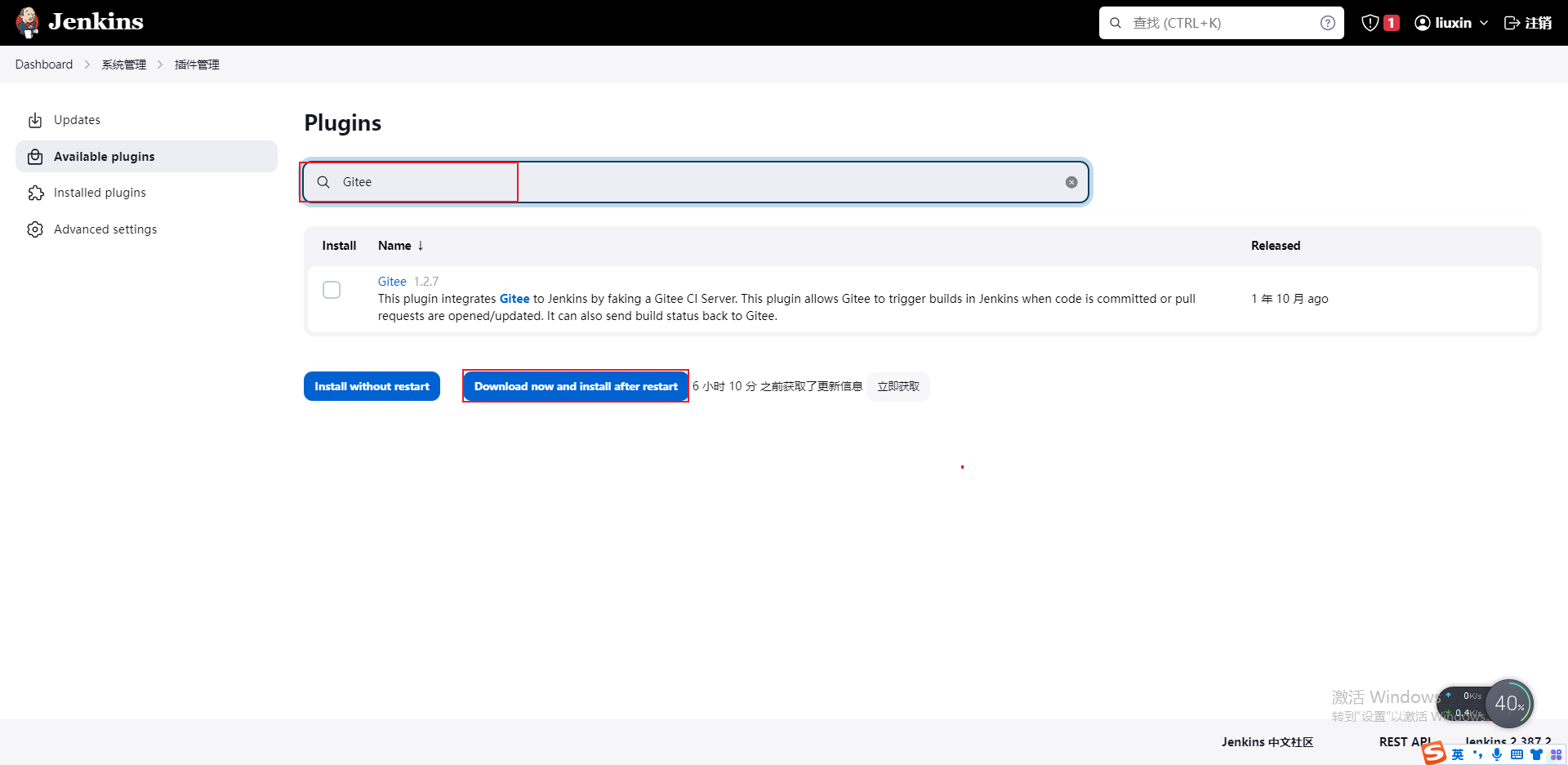Toggle the 英 language mode in IME bar

[x=1458, y=754]
